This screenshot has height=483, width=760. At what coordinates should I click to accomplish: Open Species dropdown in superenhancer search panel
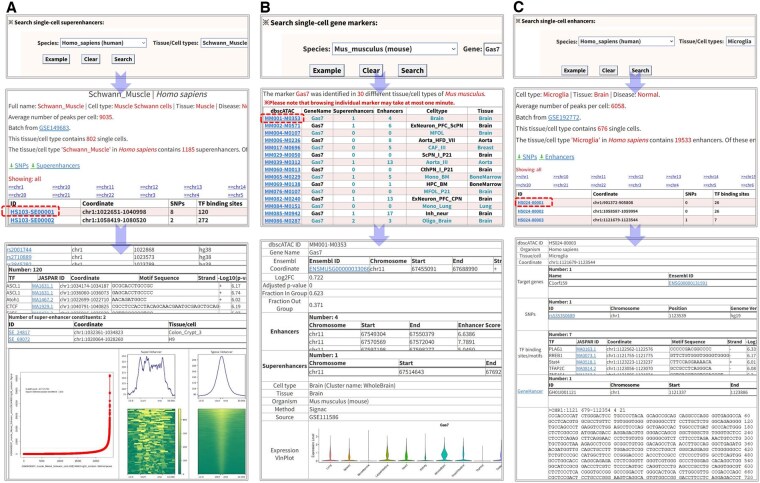coord(103,43)
